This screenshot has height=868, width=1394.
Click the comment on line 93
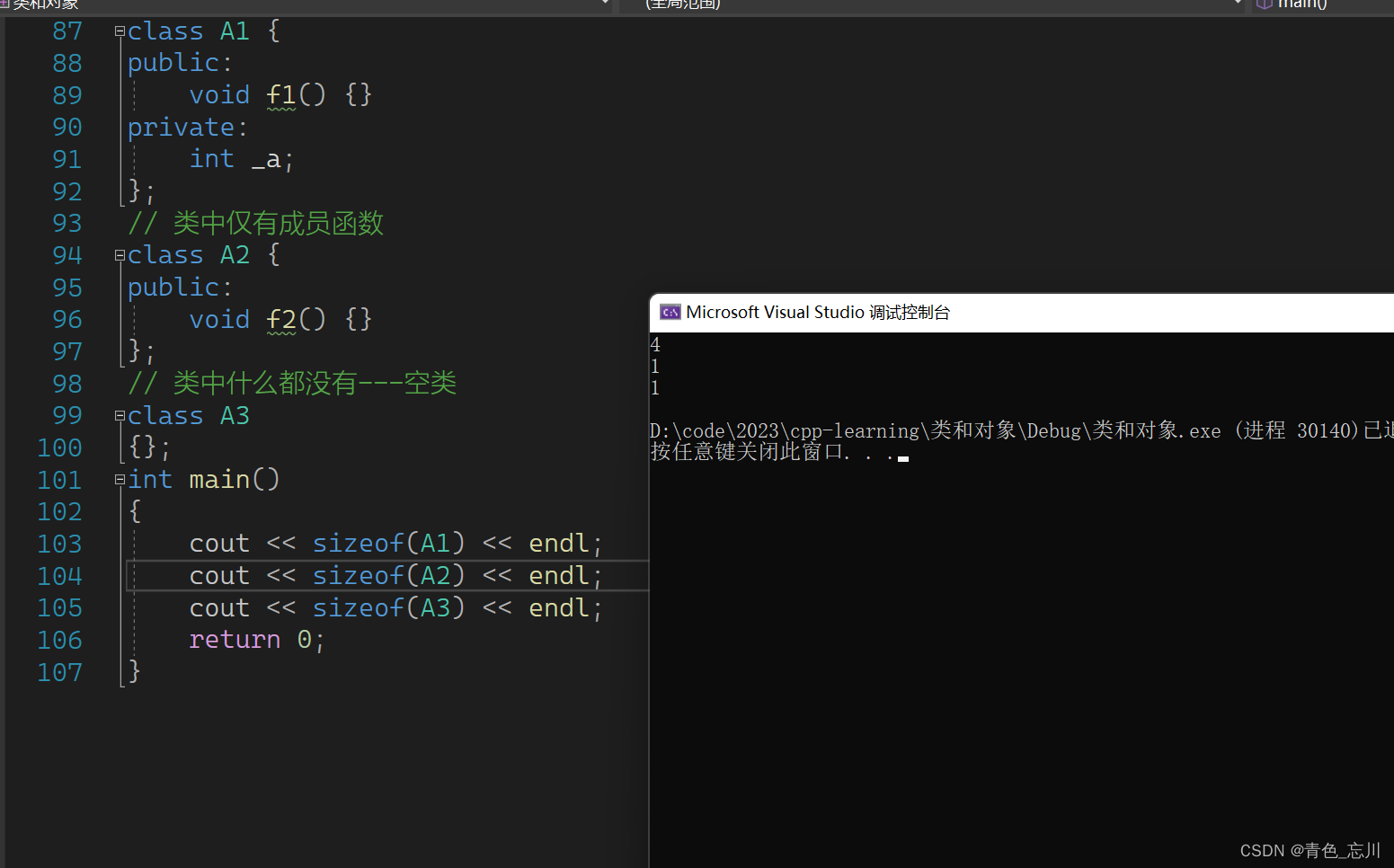click(x=256, y=224)
